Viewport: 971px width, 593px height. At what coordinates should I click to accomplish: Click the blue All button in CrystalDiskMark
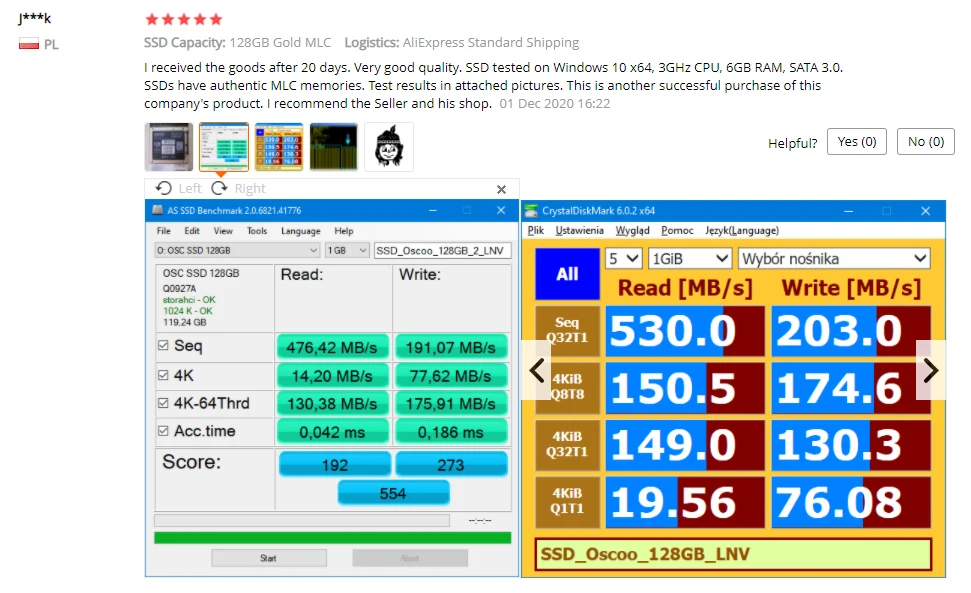567,274
